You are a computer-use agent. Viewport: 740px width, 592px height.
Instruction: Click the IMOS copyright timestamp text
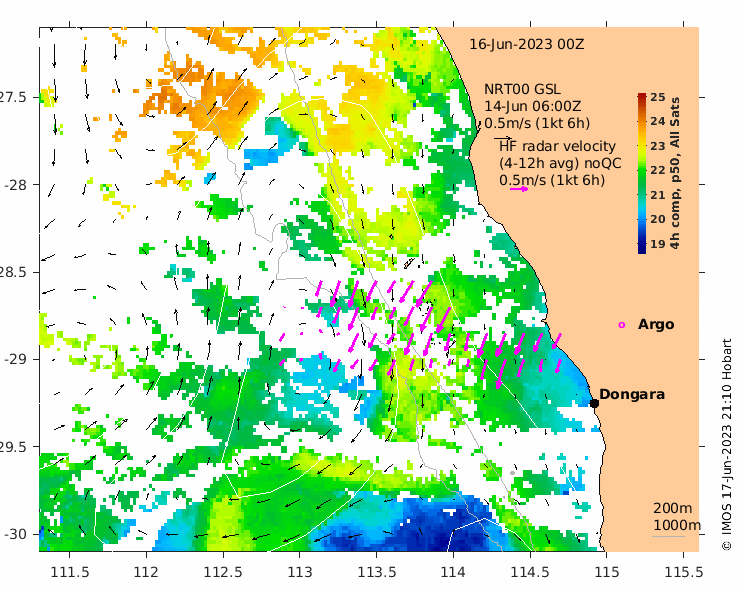[x=726, y=445]
